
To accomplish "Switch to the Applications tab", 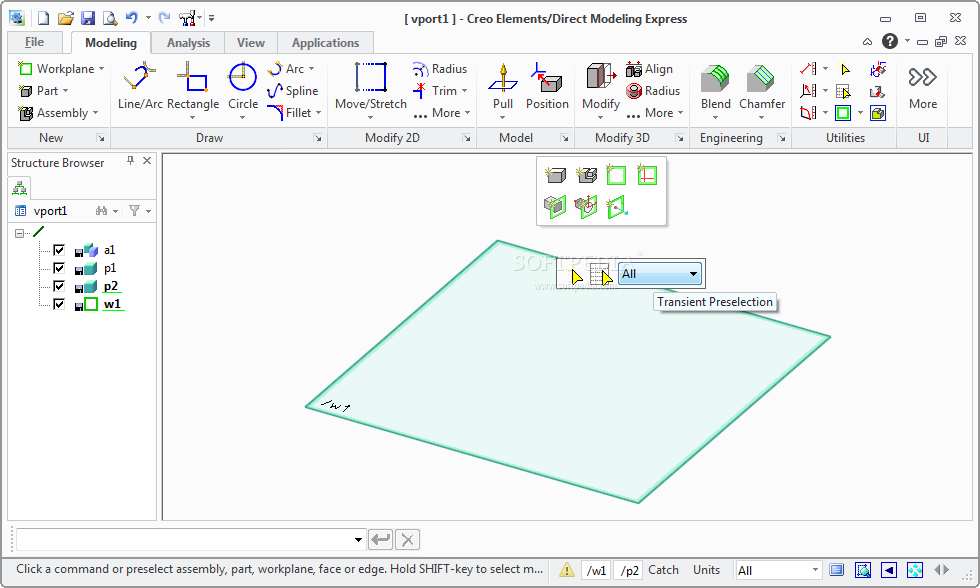I will [325, 42].
